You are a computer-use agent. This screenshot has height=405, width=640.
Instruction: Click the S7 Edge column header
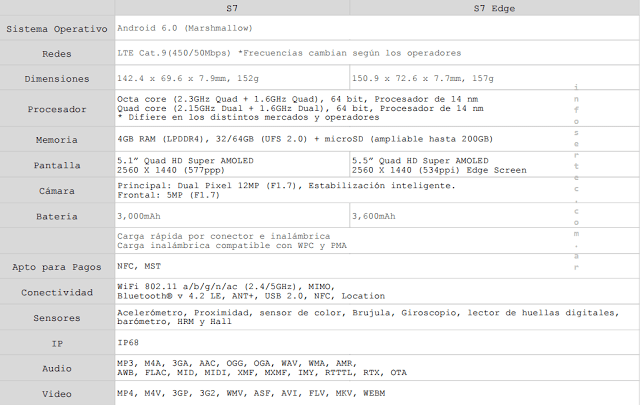pyautogui.click(x=494, y=8)
